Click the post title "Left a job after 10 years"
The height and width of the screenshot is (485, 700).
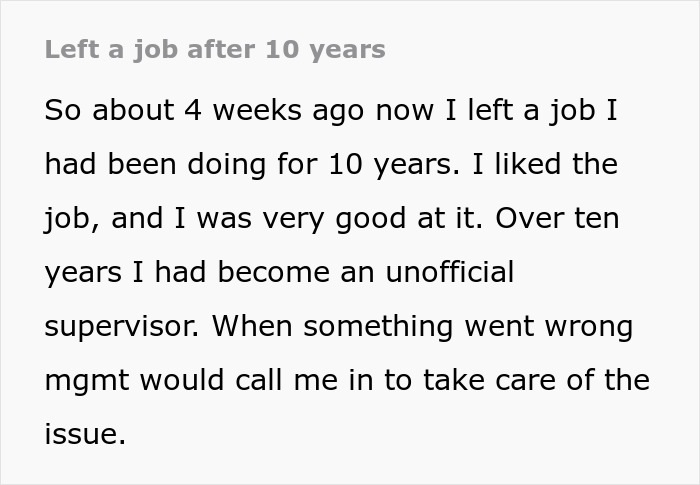click(214, 49)
